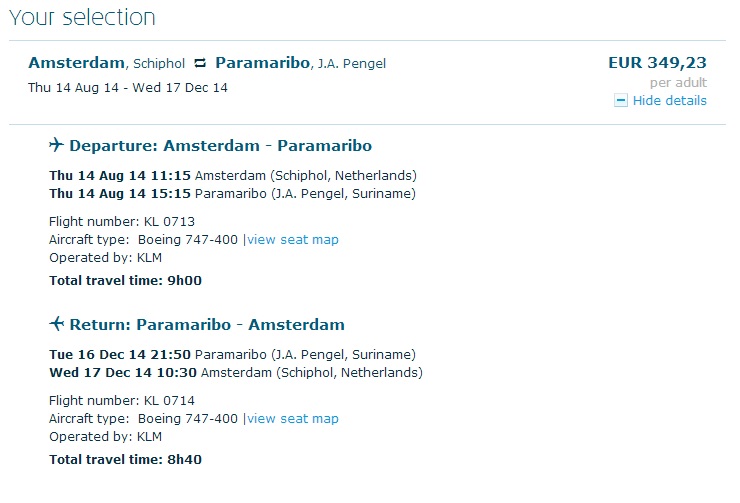Select the Return: Paramaribo - Amsterdam heading

(207, 325)
